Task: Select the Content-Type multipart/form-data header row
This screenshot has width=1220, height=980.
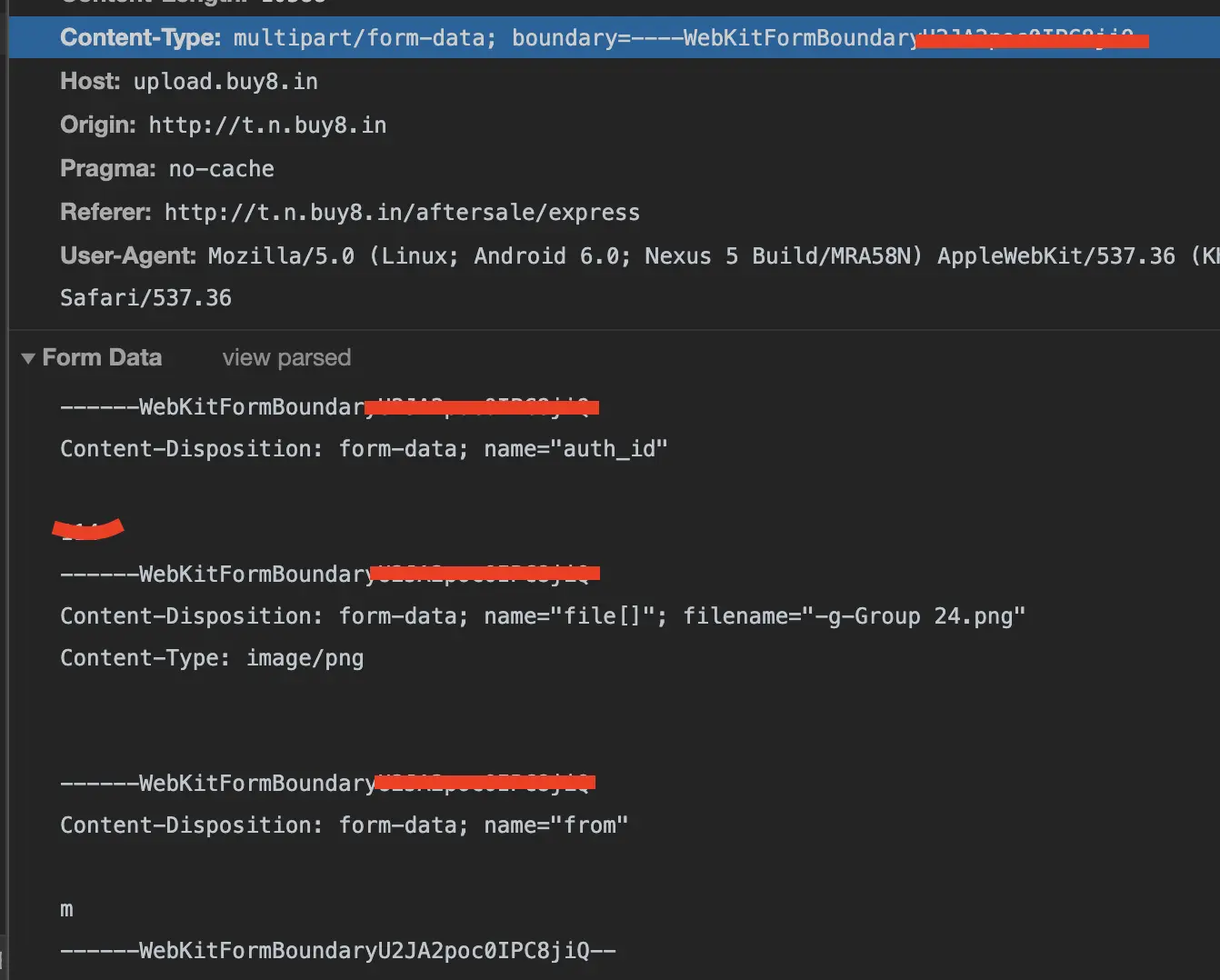Action: tap(614, 37)
